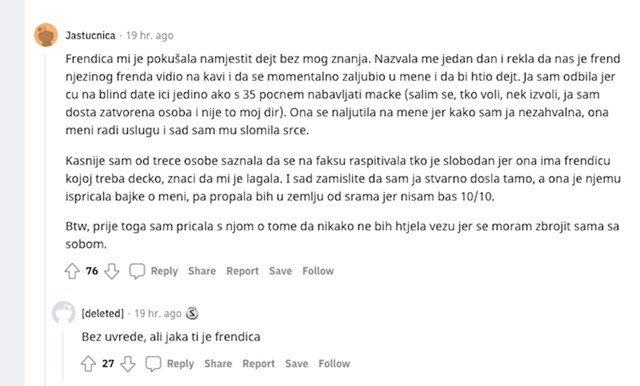The image size is (640, 386).
Task: Click Reply under Jastucnica's comment
Action: (164, 271)
